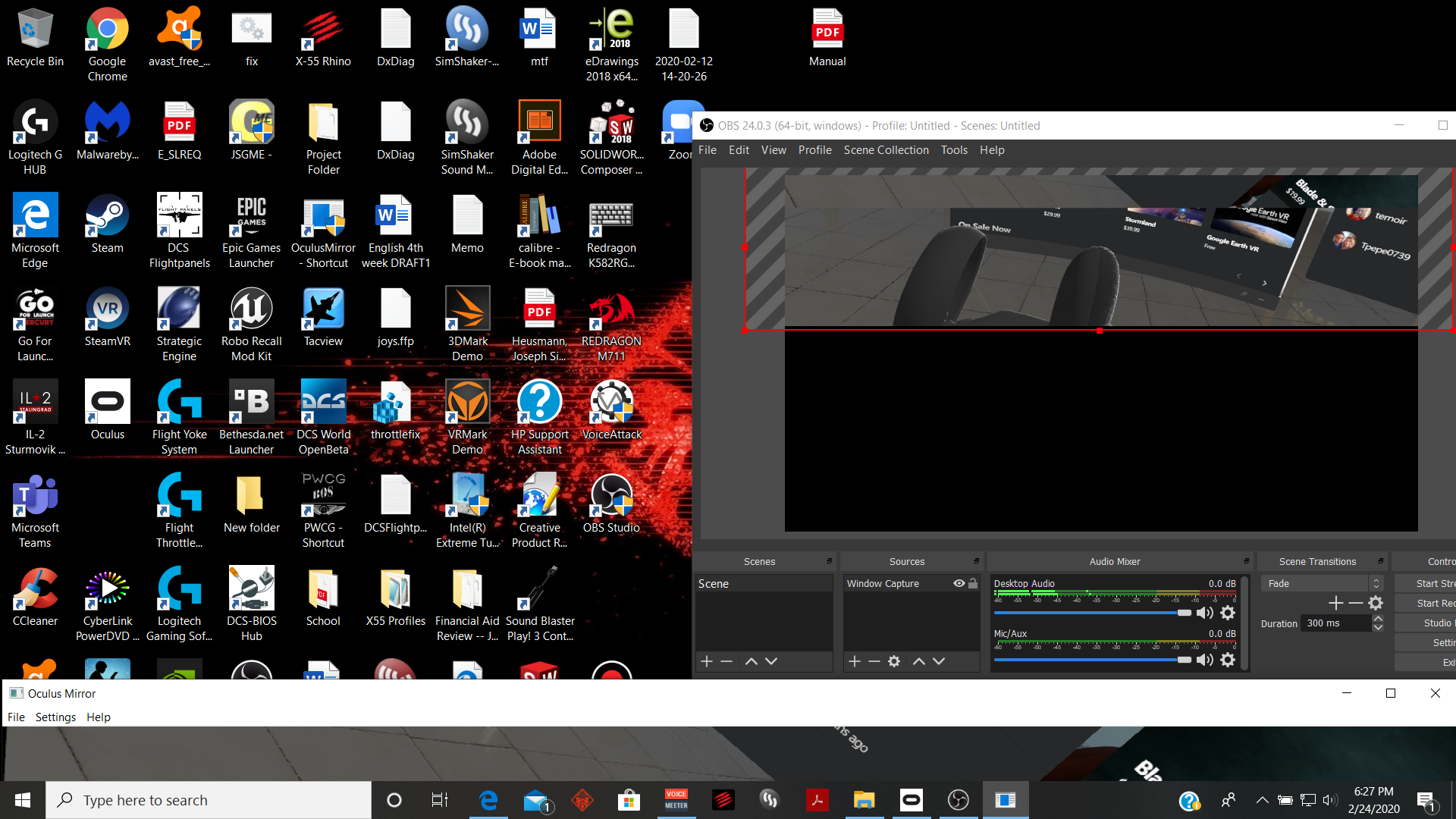
Task: Click the Start Streaming button
Action: (1426, 583)
